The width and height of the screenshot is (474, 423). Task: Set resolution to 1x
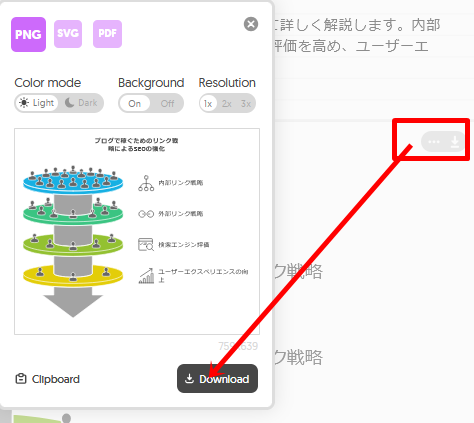[208, 104]
